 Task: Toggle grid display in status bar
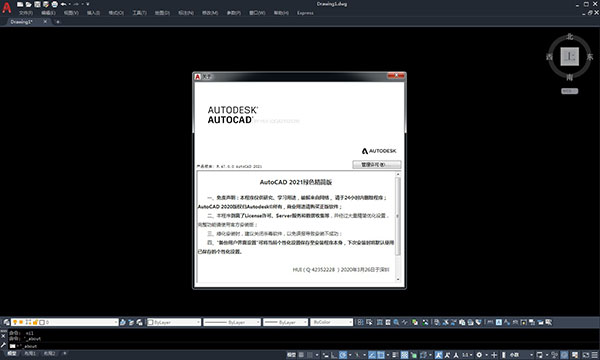(x=301, y=355)
